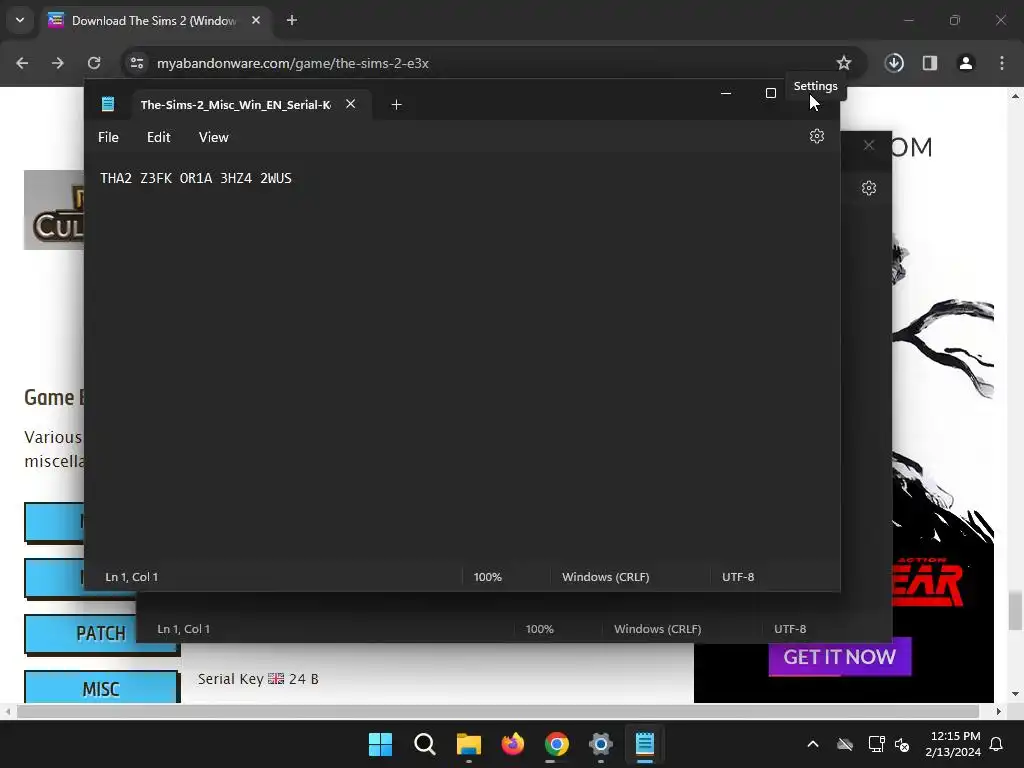Click the MISC button on the webpage
The image size is (1024, 768).
101,688
